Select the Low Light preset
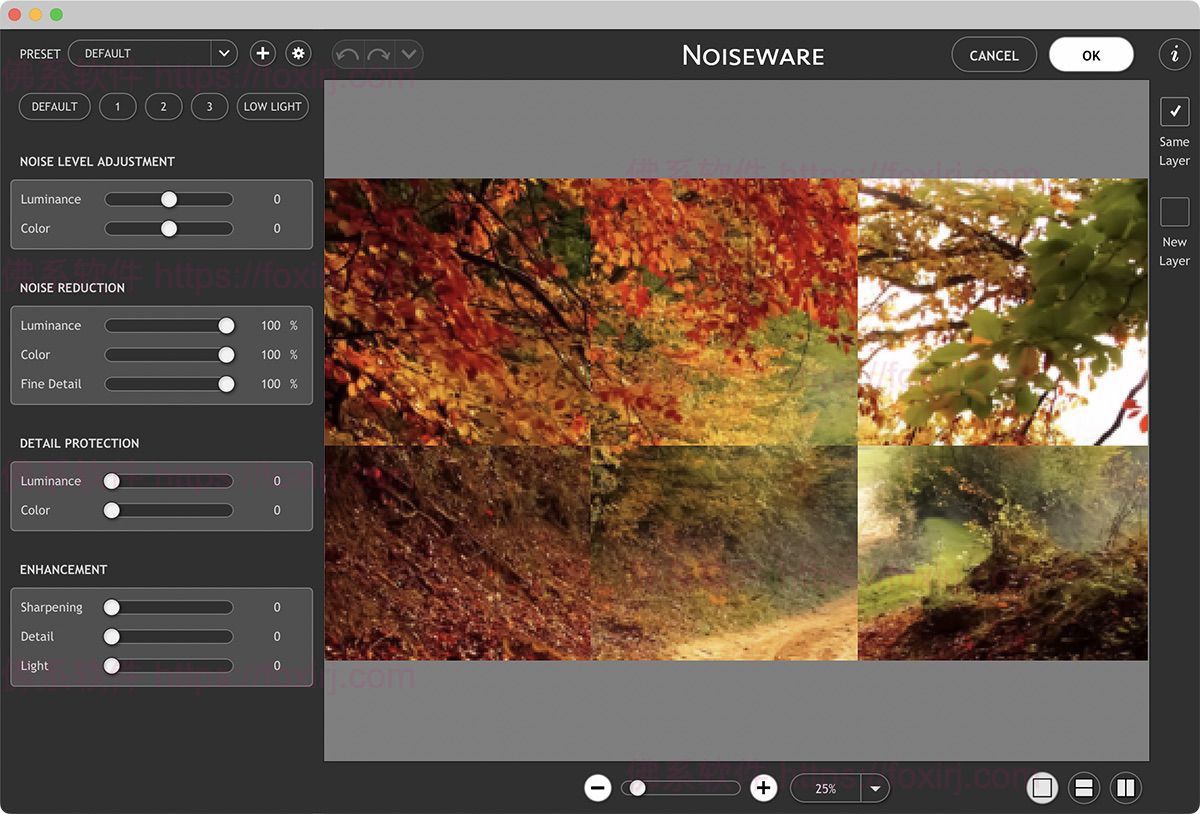This screenshot has height=814, width=1200. [272, 107]
